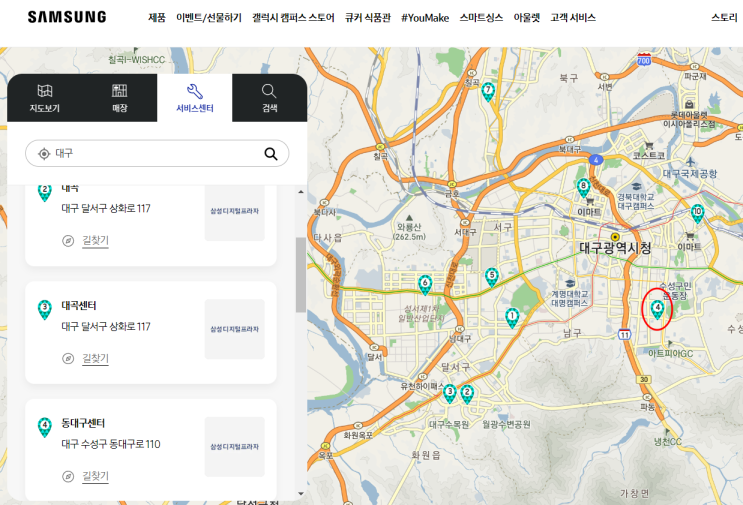
Task: Click the list scrollbar down arrow
Action: [x=301, y=494]
